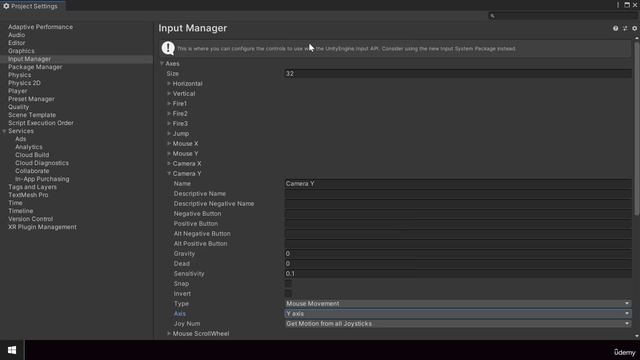Open the Axis dropdown showing Y axis

(458, 313)
